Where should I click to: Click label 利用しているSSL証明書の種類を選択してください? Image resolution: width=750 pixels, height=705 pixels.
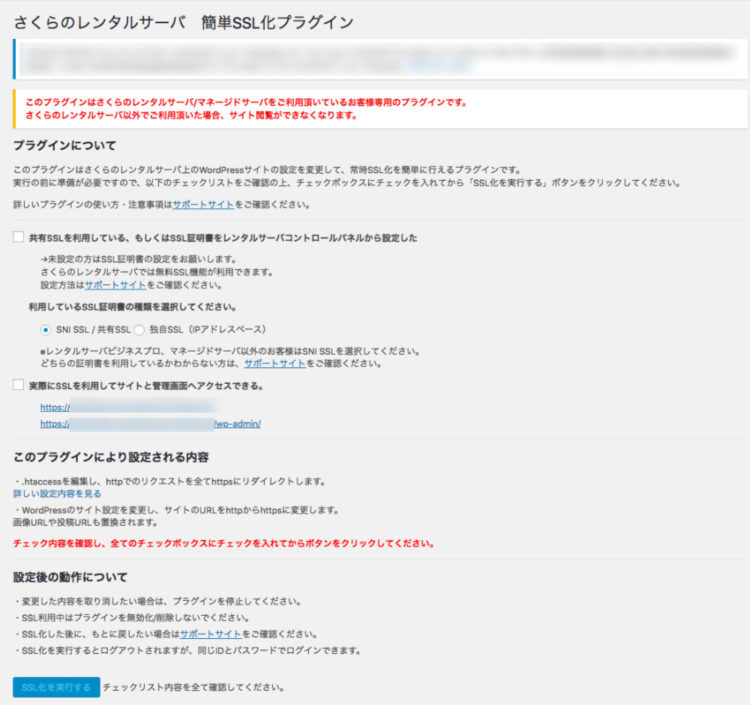pos(132,307)
